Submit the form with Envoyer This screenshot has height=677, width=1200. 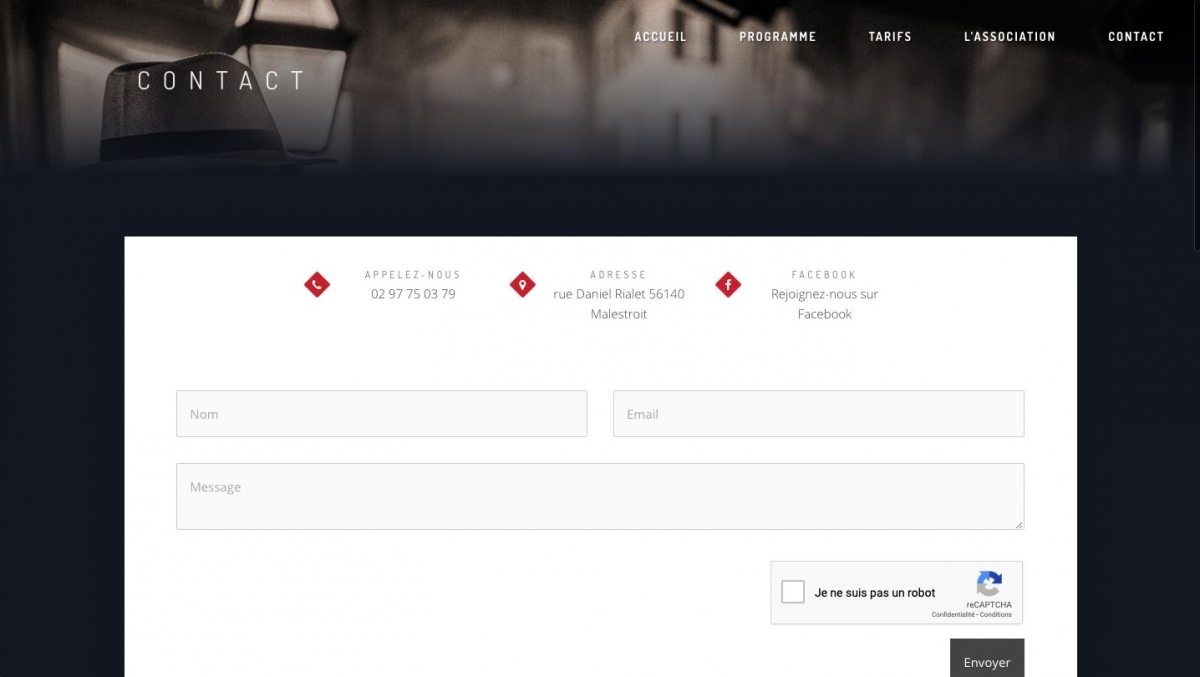[x=987, y=659]
